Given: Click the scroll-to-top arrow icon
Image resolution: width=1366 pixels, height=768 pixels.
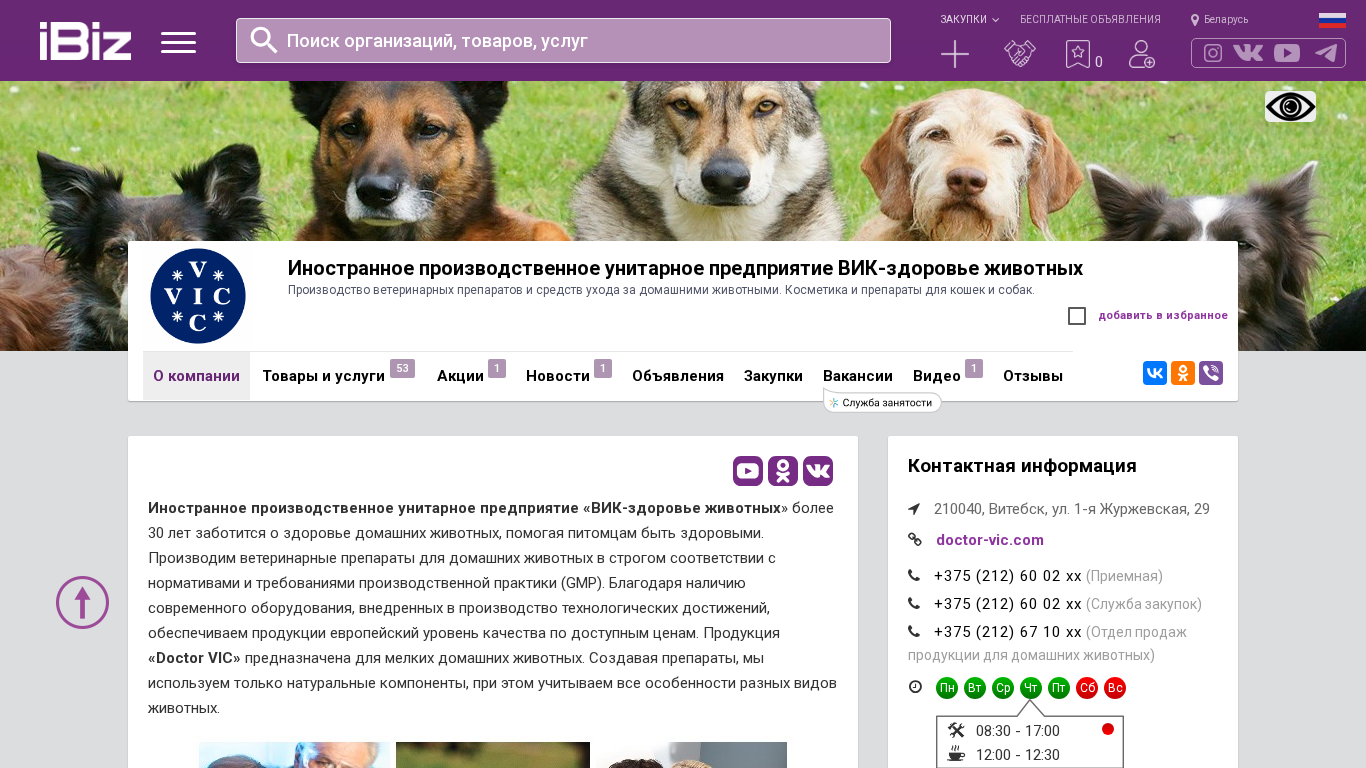Looking at the screenshot, I should pos(82,602).
